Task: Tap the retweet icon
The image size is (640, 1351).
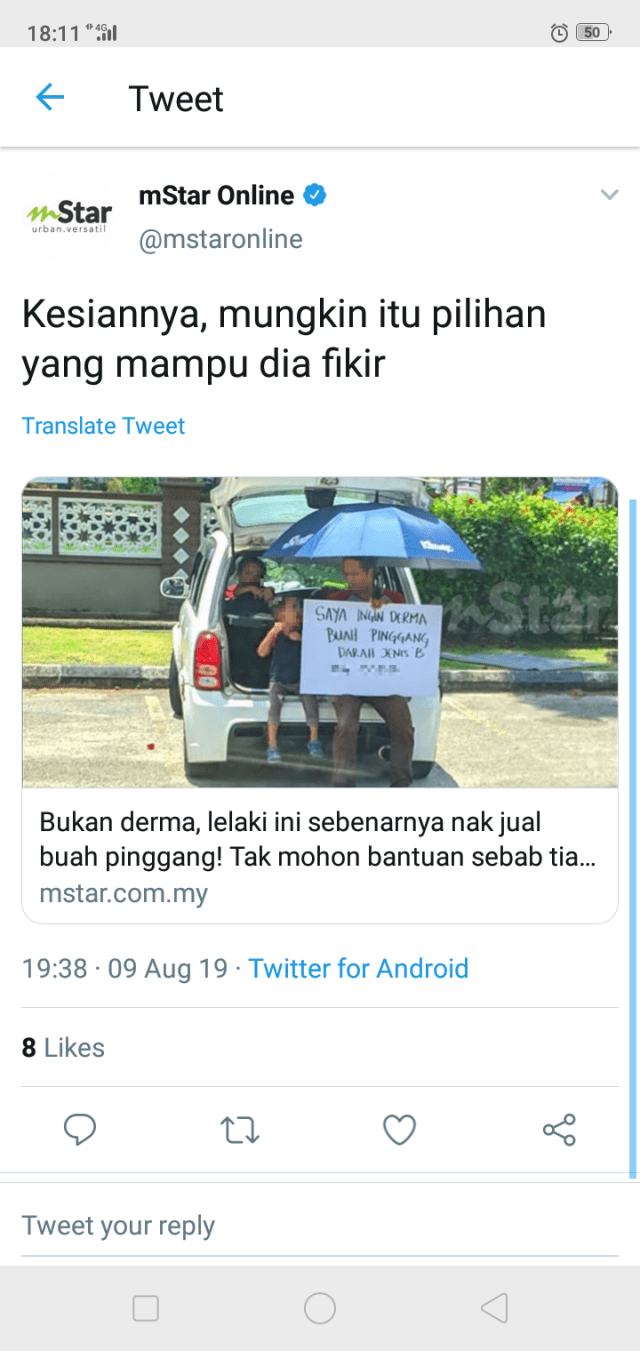Action: point(240,1130)
